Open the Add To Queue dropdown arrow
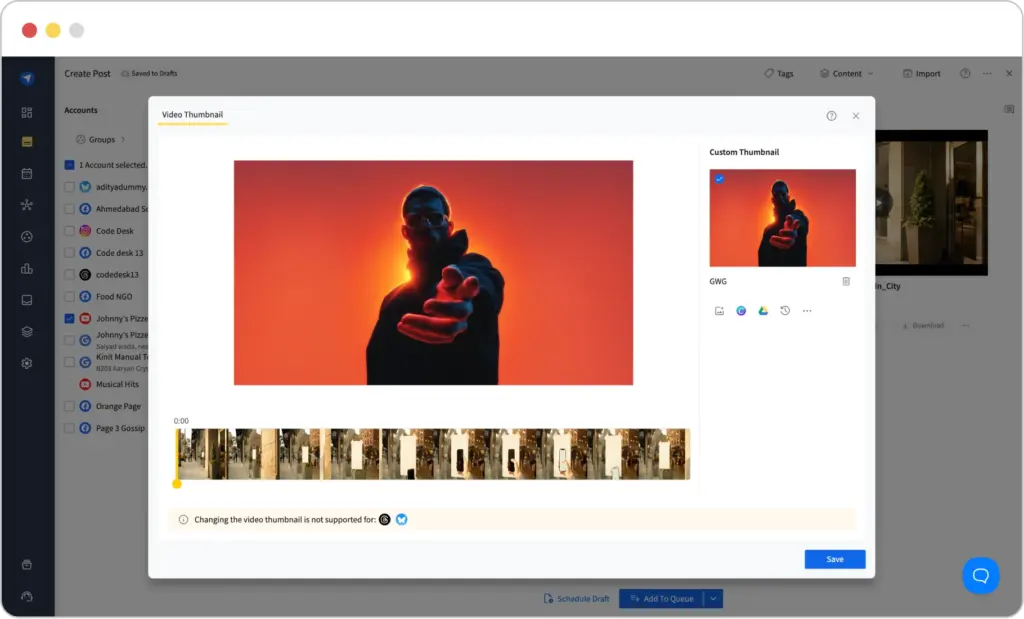 pos(714,598)
